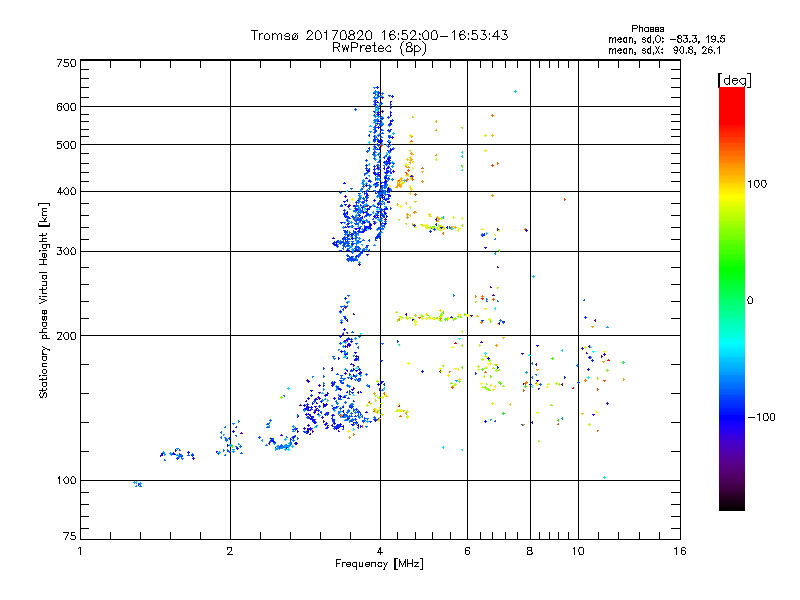Click the x-axis tick label '6'
The image size is (800, 600).
467,551
